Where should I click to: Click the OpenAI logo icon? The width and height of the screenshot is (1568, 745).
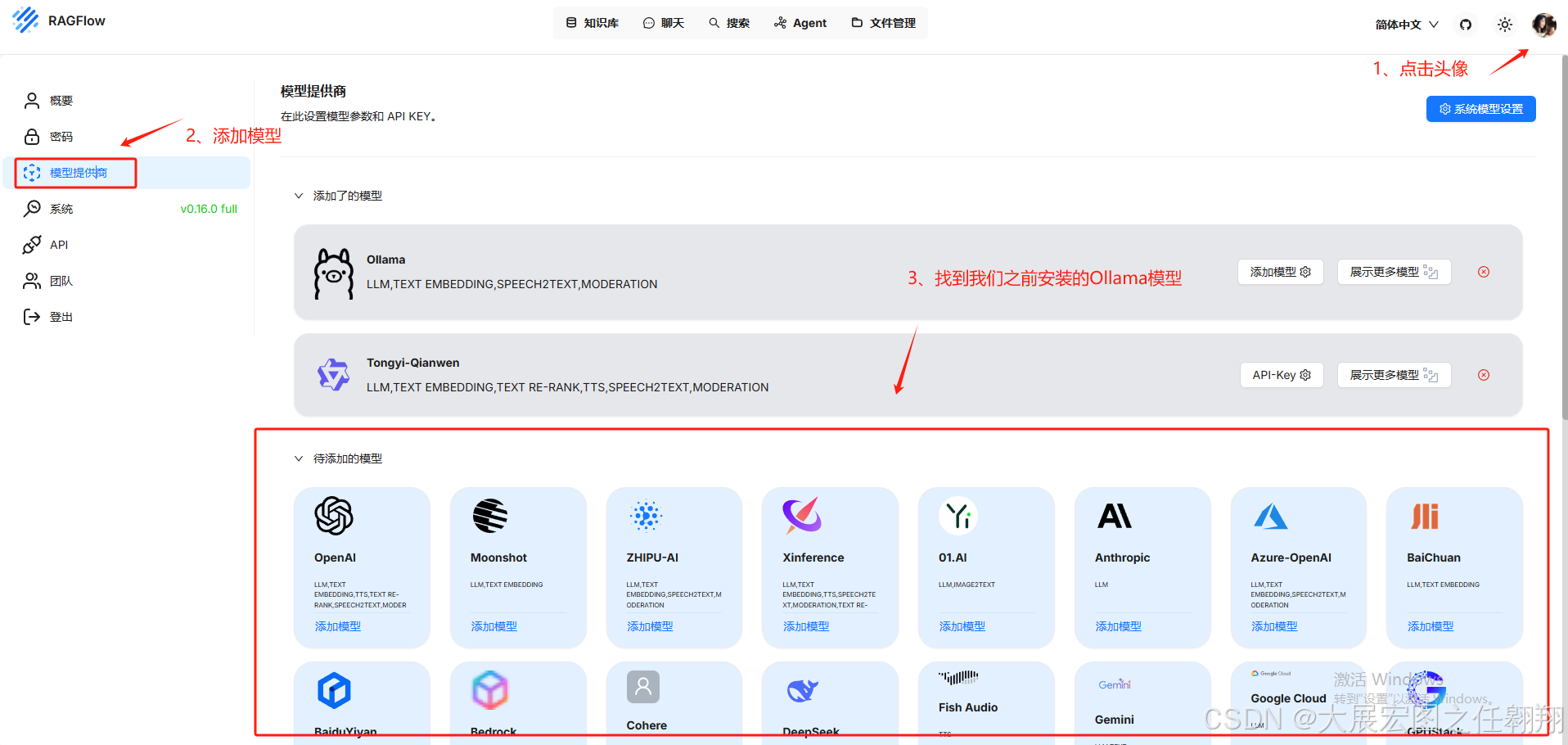(x=334, y=516)
